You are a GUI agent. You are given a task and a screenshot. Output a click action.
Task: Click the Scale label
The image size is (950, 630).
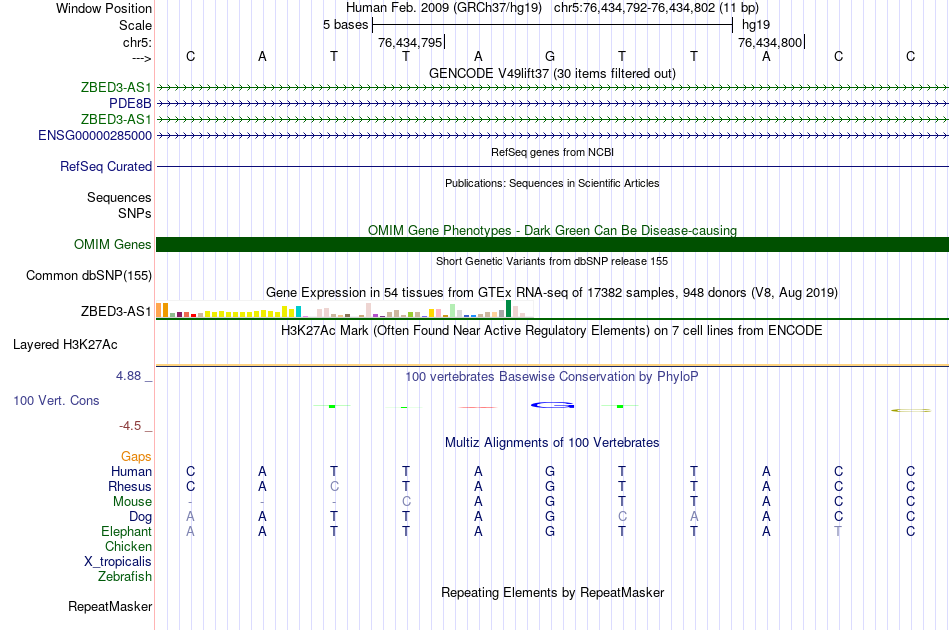[x=135, y=25]
